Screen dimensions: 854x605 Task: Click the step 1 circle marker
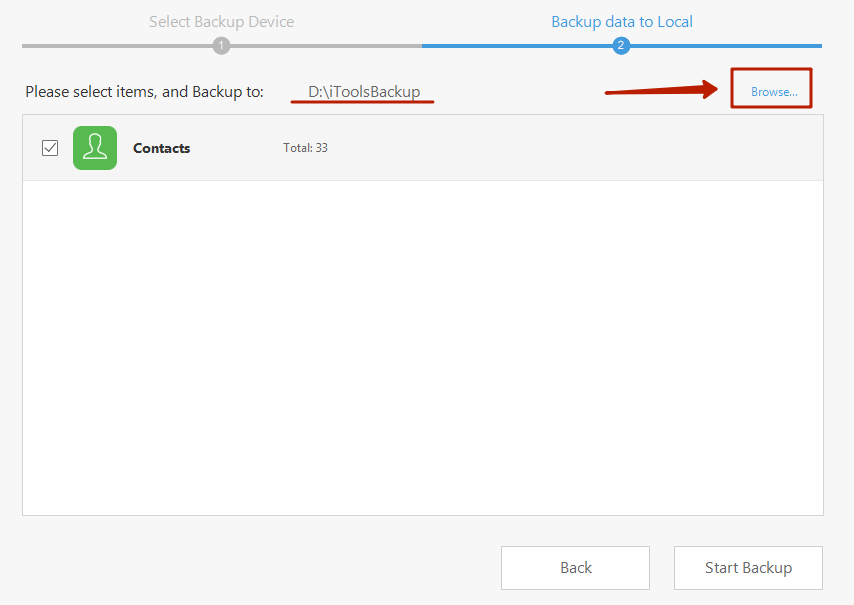pos(221,46)
